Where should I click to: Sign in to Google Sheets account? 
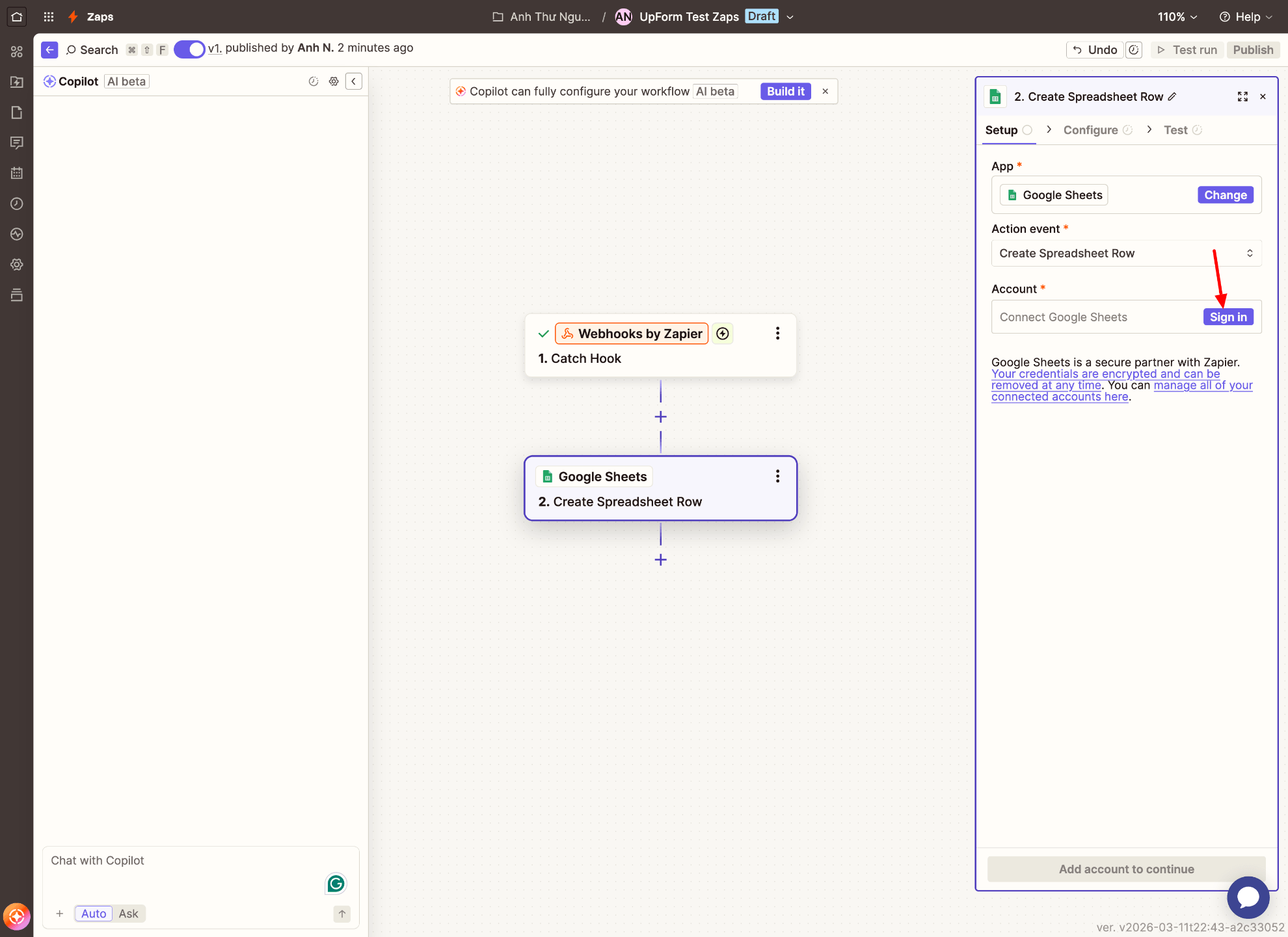(1228, 317)
